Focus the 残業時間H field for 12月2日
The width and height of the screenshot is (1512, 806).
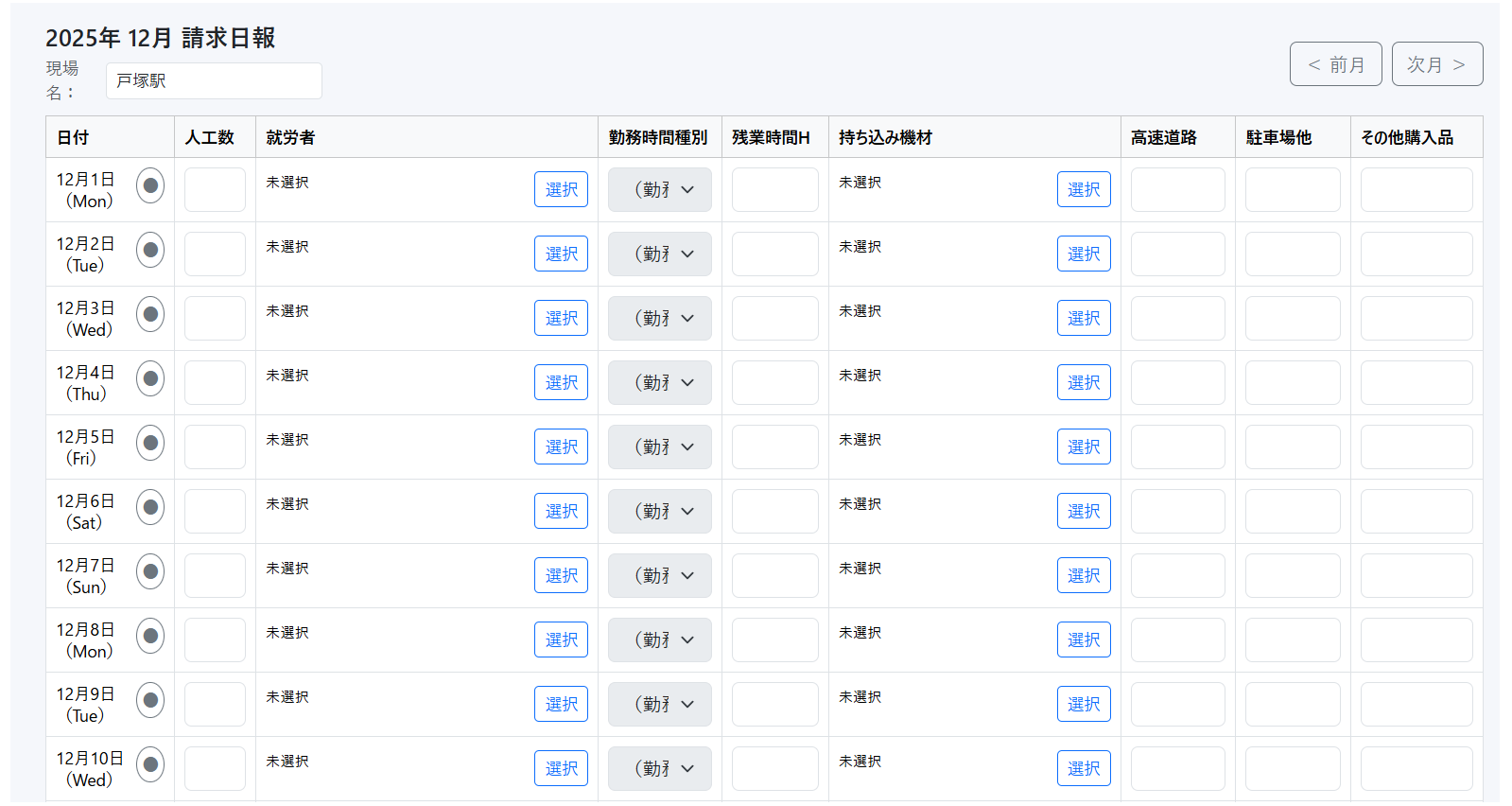[x=774, y=254]
